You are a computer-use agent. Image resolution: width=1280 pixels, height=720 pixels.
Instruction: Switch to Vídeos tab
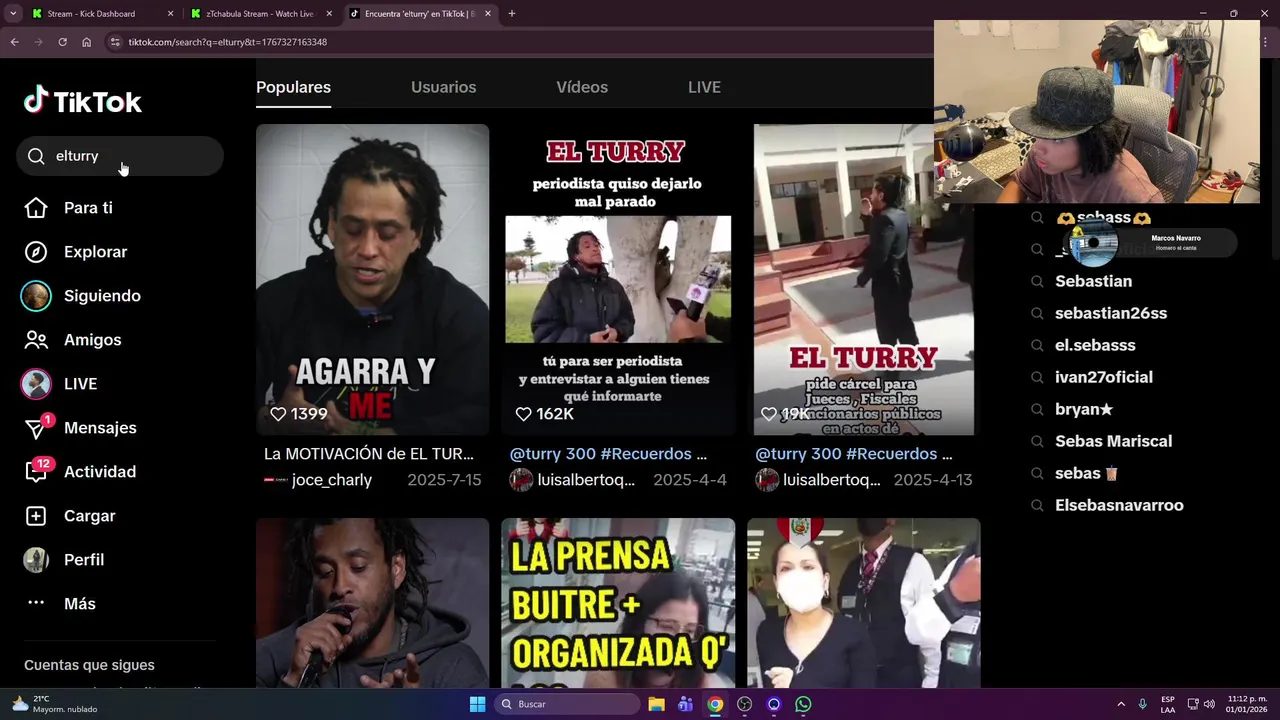[582, 87]
